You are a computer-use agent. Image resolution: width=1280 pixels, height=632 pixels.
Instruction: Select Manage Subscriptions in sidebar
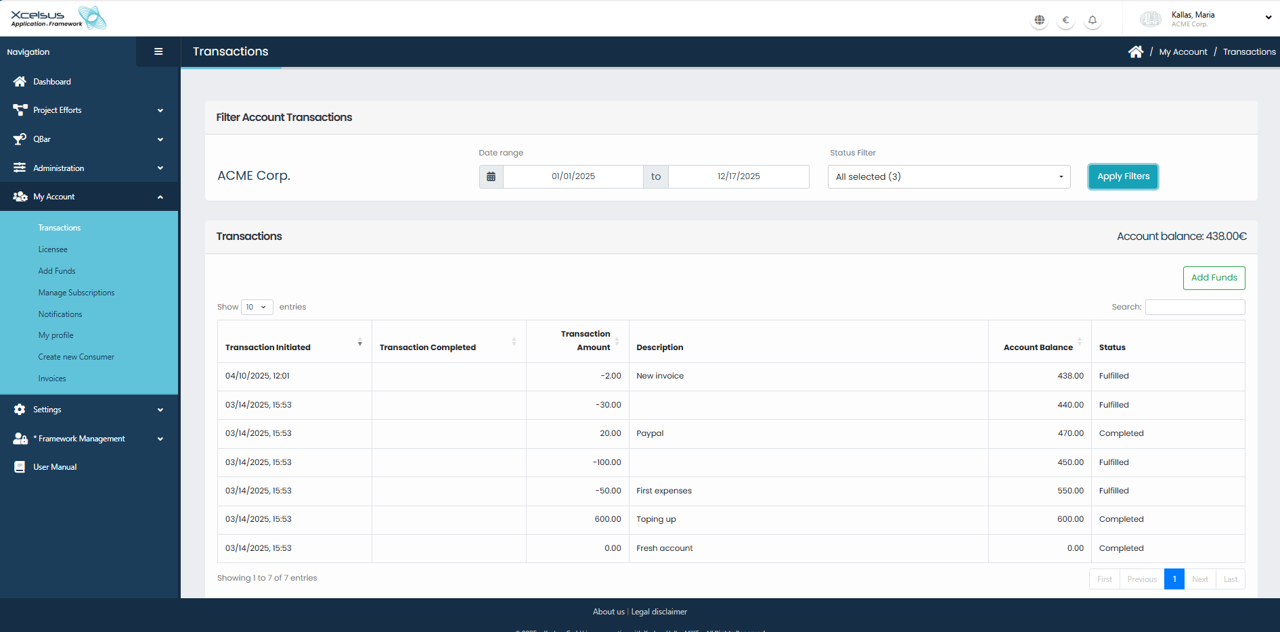76,293
